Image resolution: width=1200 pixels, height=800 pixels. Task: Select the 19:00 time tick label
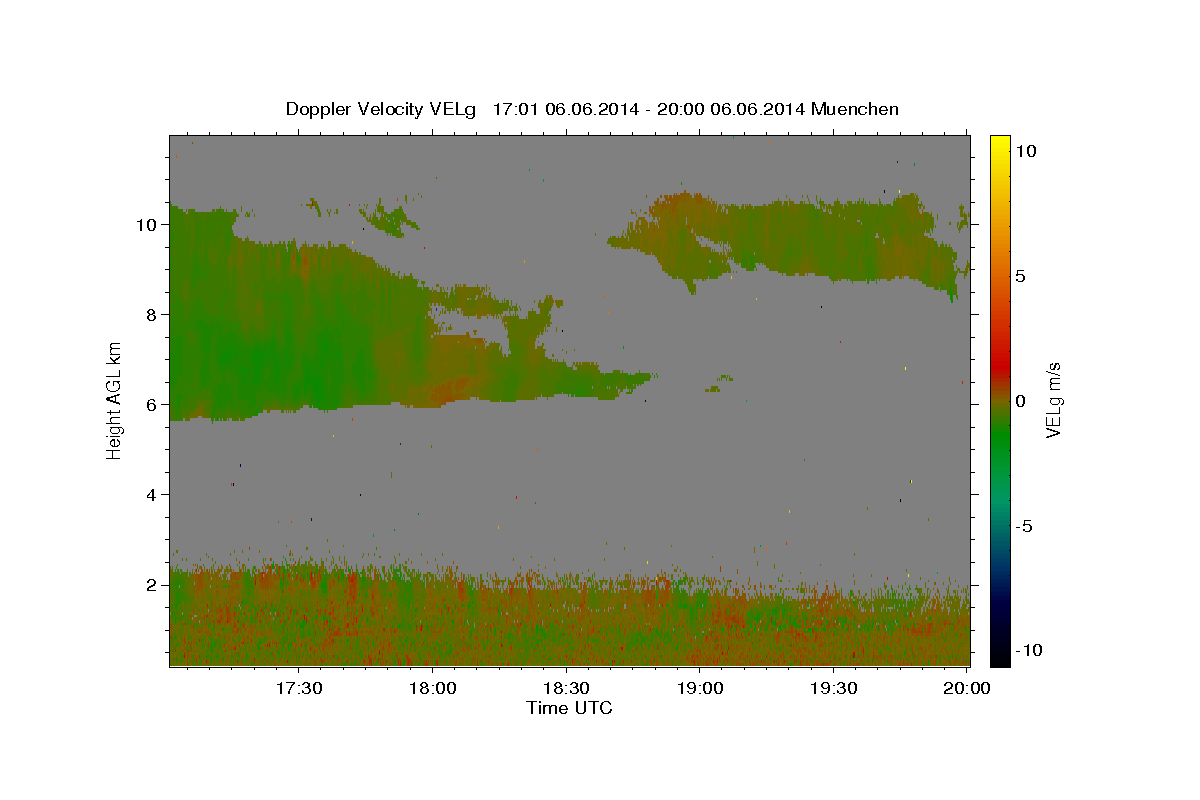pos(700,688)
